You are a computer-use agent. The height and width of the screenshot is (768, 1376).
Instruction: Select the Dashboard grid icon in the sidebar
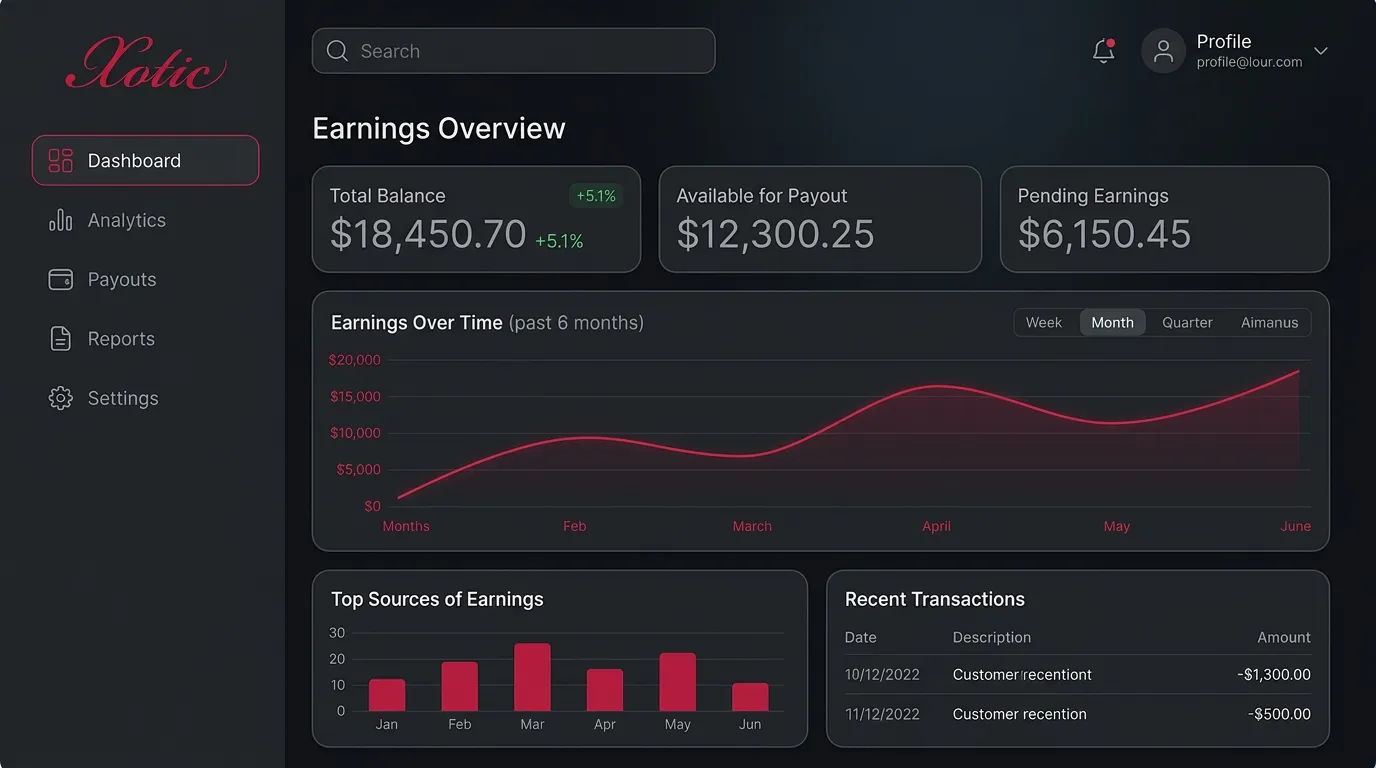pos(60,159)
